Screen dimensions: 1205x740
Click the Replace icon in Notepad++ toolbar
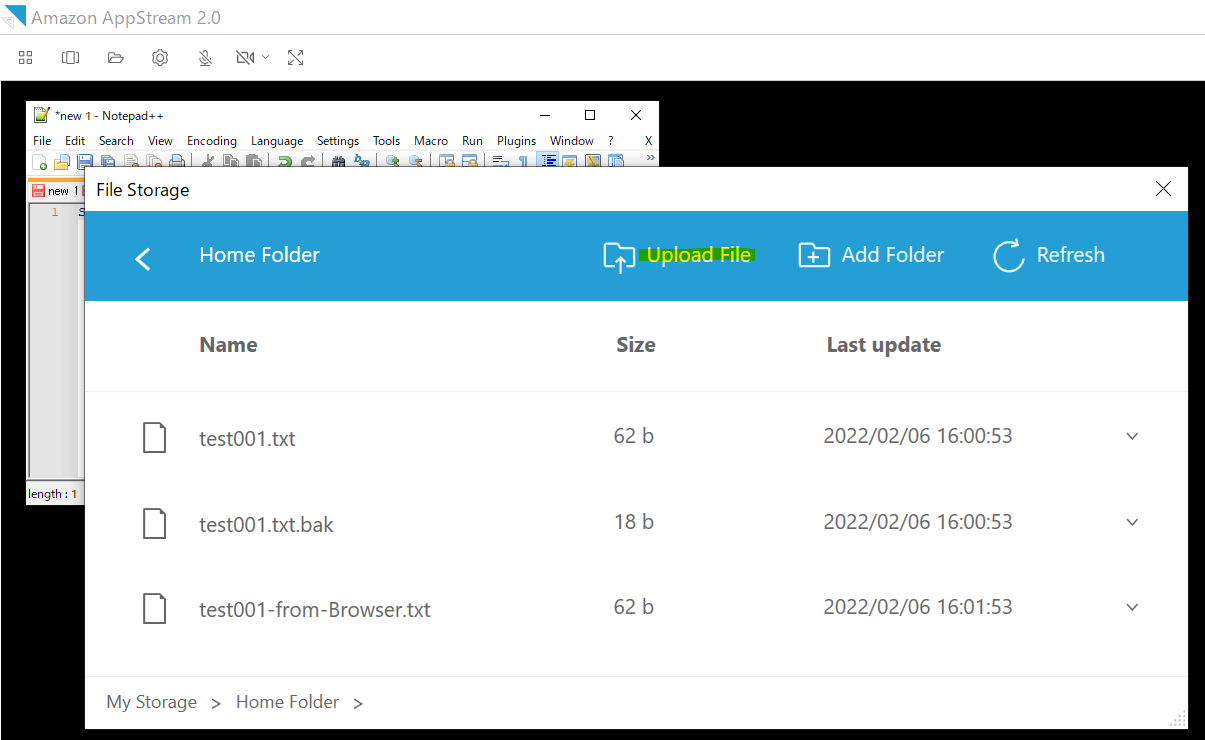(x=361, y=161)
